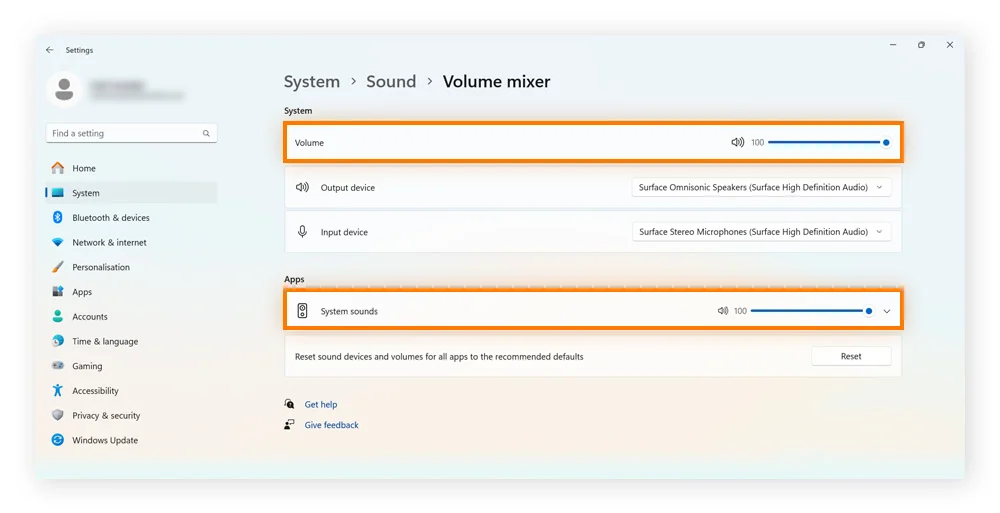Click the back arrow in Settings

tap(50, 50)
